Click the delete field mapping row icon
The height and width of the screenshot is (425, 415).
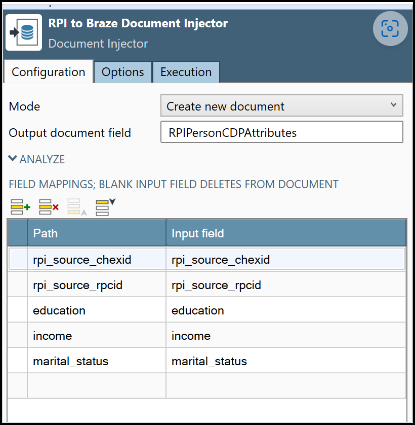click(49, 207)
